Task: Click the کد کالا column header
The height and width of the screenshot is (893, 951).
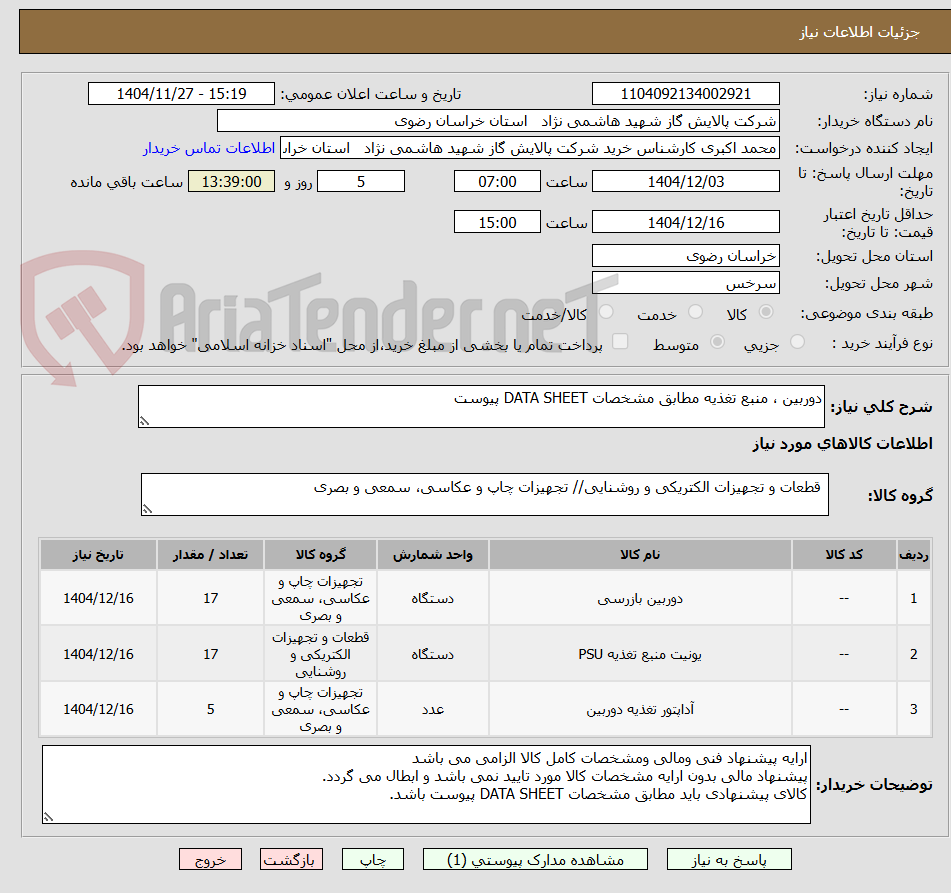Action: point(844,554)
